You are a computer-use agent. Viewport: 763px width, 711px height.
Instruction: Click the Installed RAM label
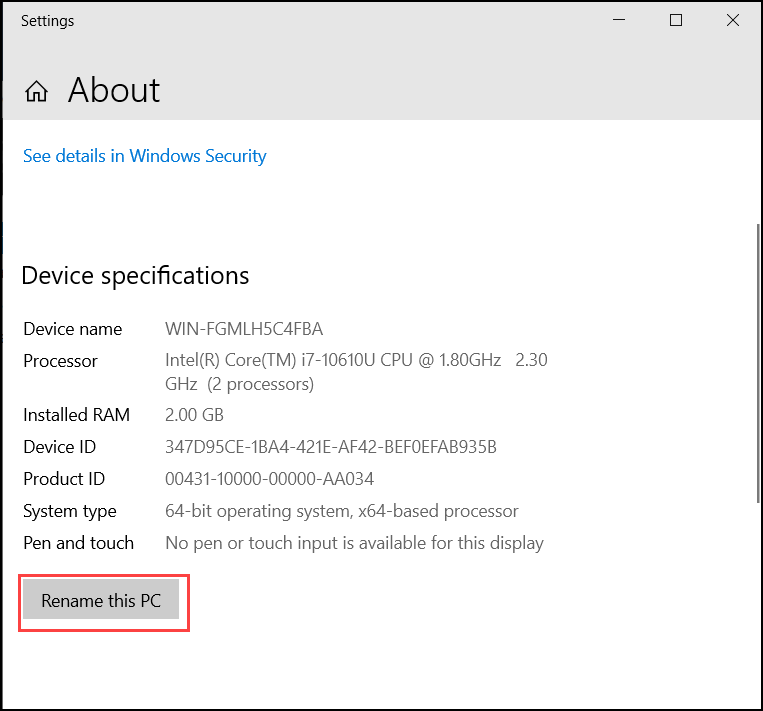pyautogui.click(x=76, y=415)
